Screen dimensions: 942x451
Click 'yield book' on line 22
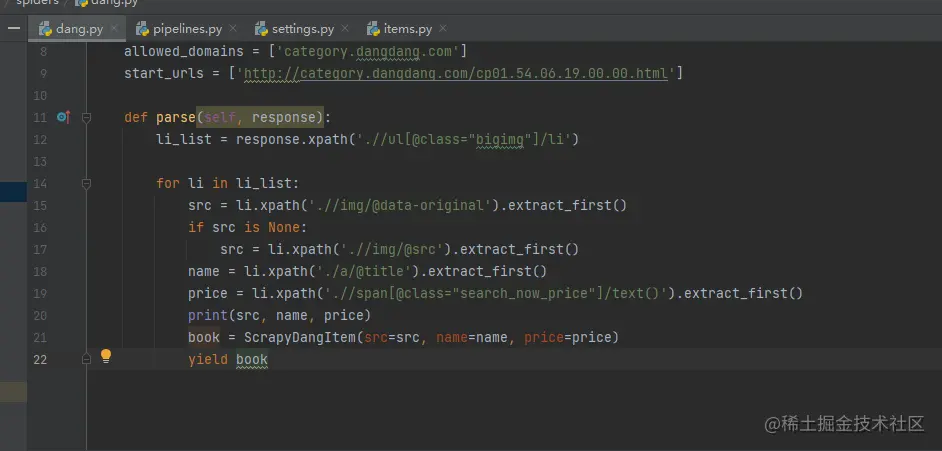coord(228,360)
